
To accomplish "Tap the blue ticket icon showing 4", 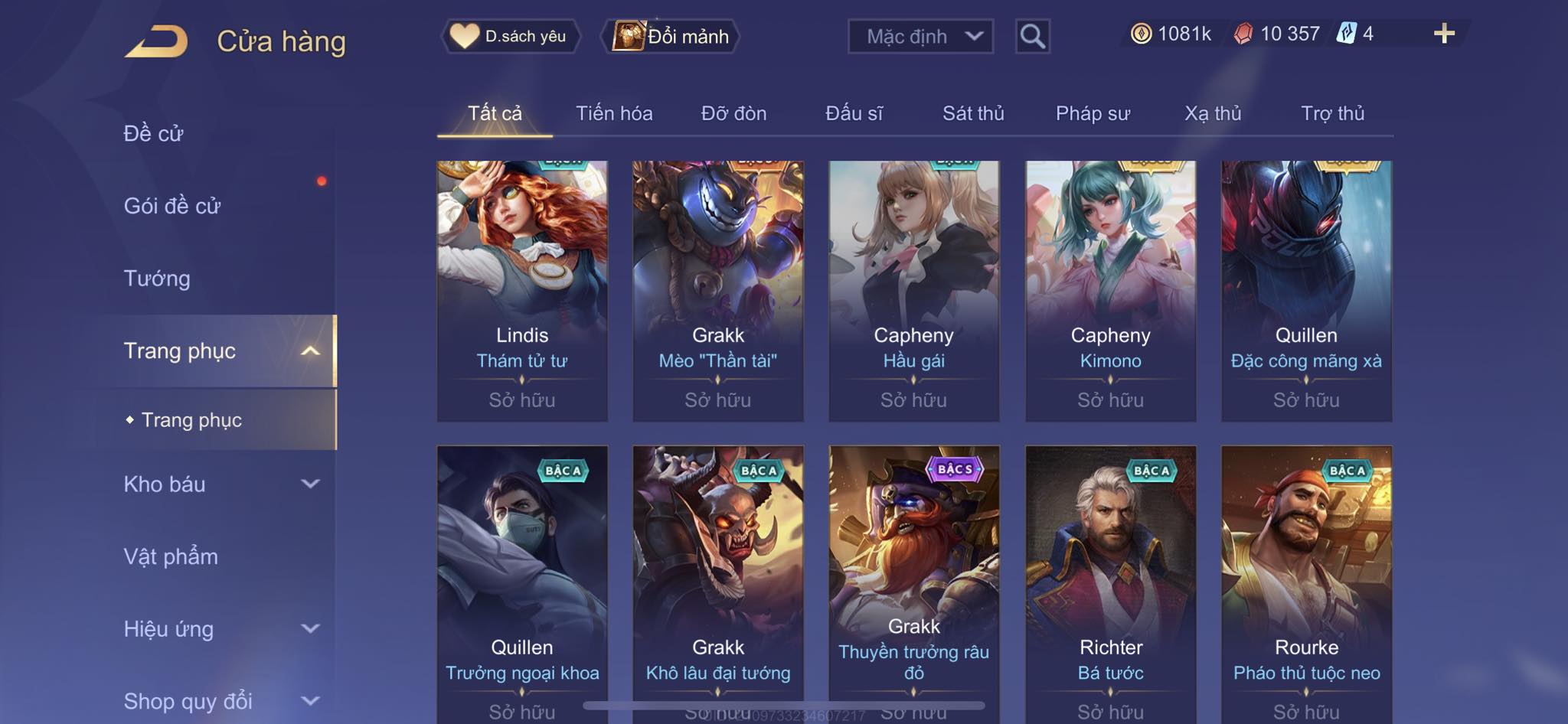I will click(x=1346, y=34).
